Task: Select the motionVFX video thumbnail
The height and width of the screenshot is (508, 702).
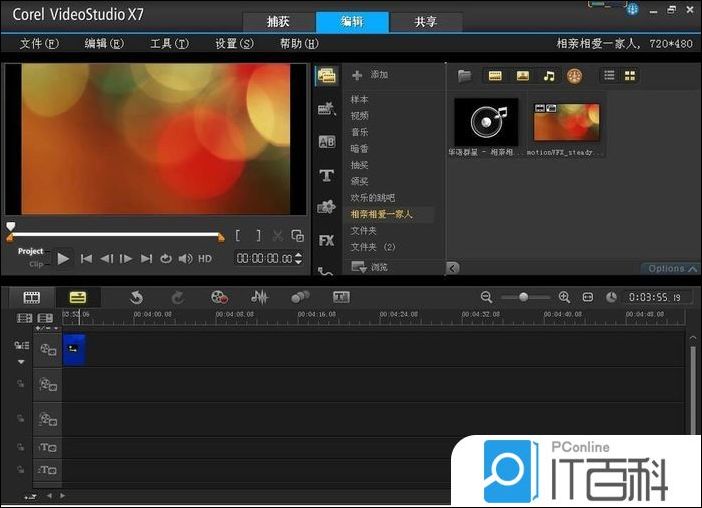Action: pyautogui.click(x=566, y=121)
